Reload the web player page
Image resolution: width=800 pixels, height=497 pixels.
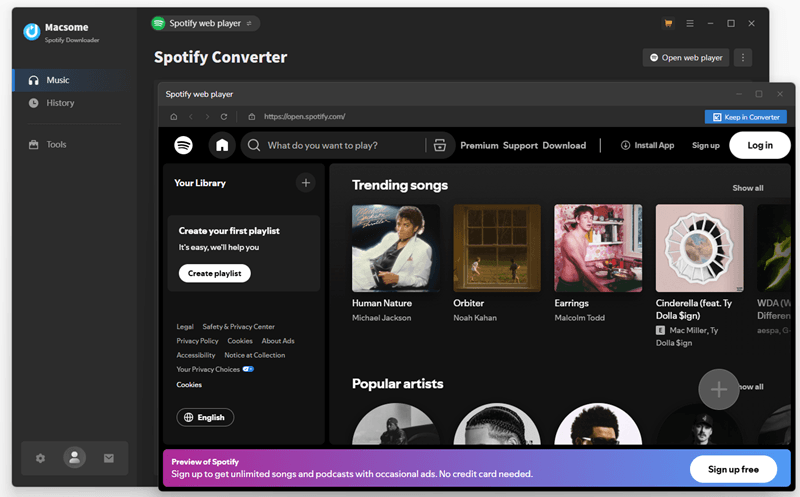[223, 117]
